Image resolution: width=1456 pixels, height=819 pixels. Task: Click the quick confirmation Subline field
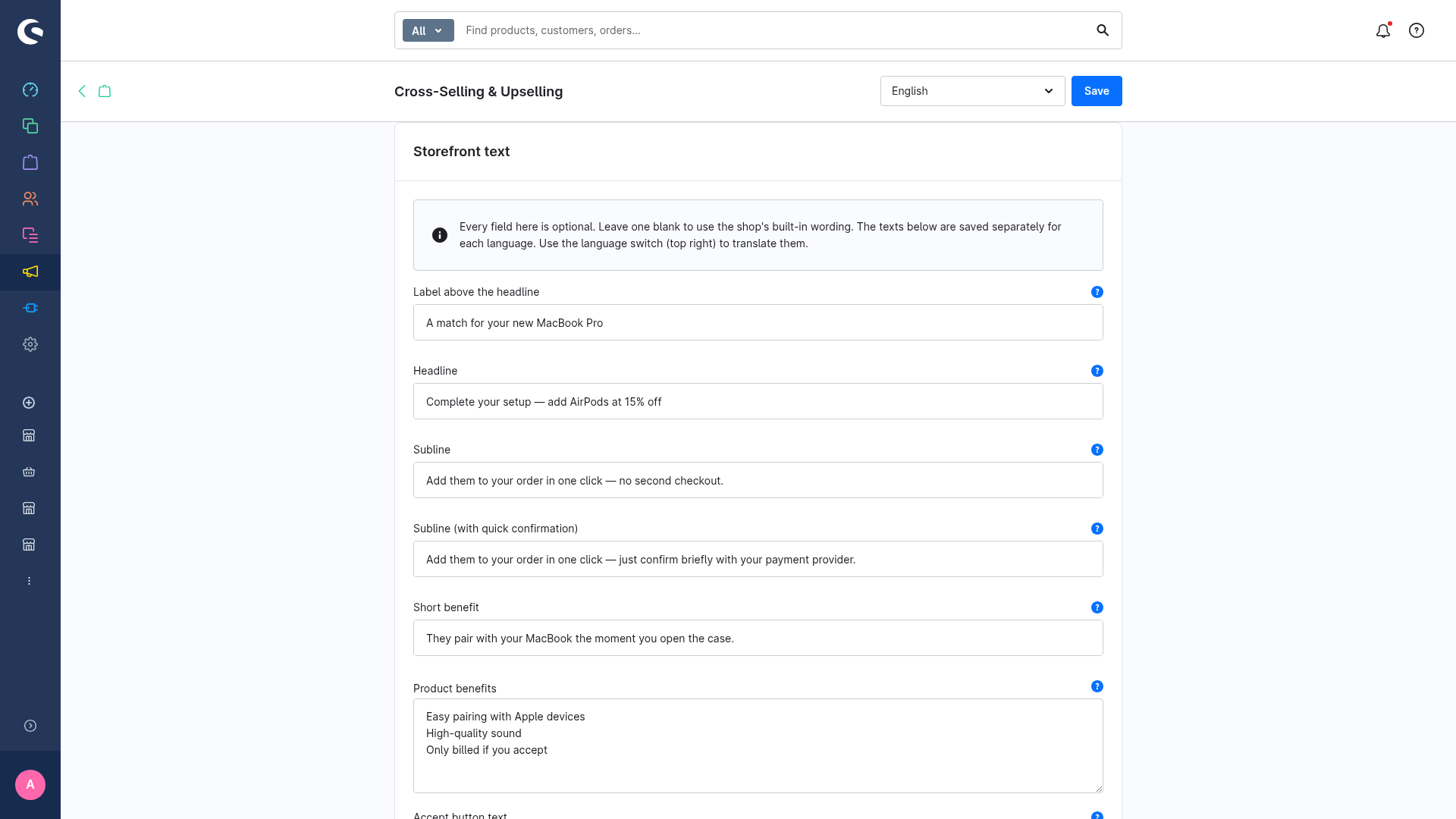[758, 559]
